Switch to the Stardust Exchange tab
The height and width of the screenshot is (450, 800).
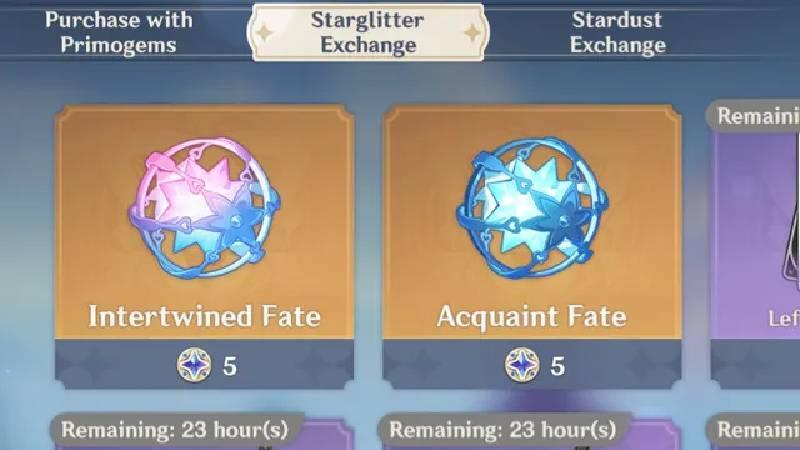[x=617, y=32]
